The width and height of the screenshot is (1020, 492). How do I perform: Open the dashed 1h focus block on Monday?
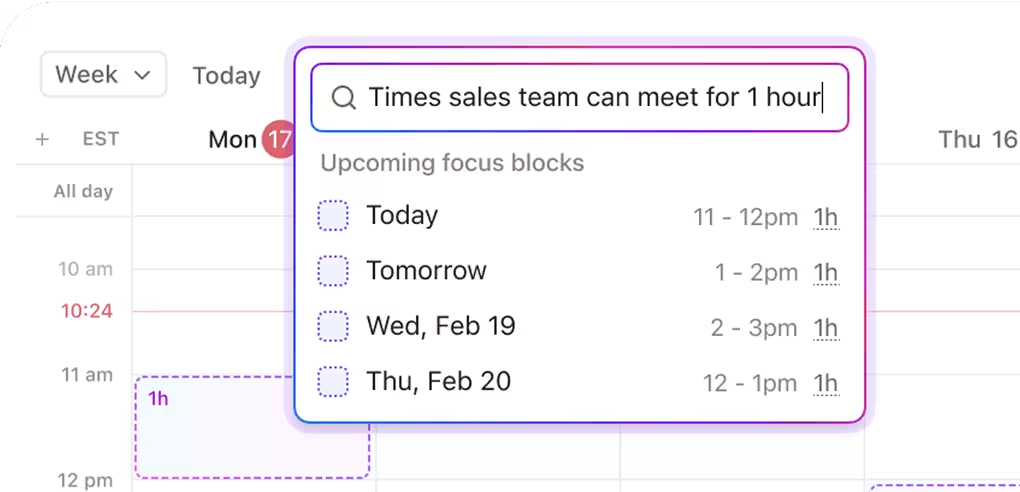[x=252, y=428]
